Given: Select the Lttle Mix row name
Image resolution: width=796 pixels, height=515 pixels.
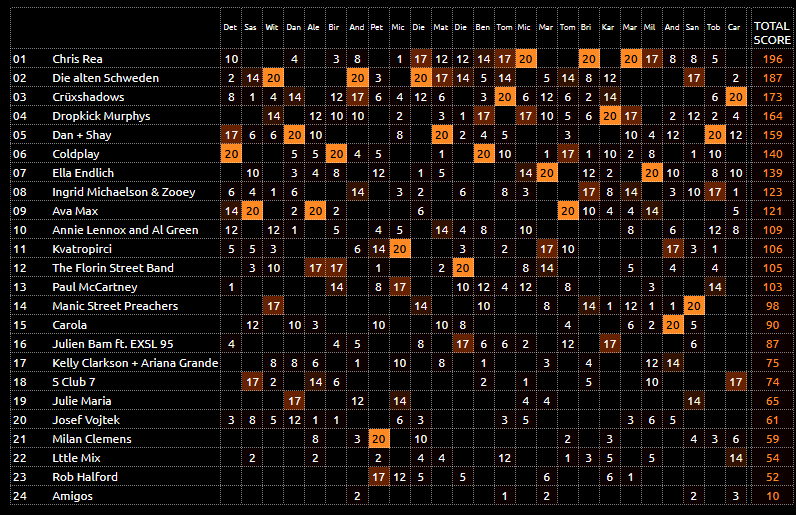Looking at the screenshot, I should click(76, 458).
